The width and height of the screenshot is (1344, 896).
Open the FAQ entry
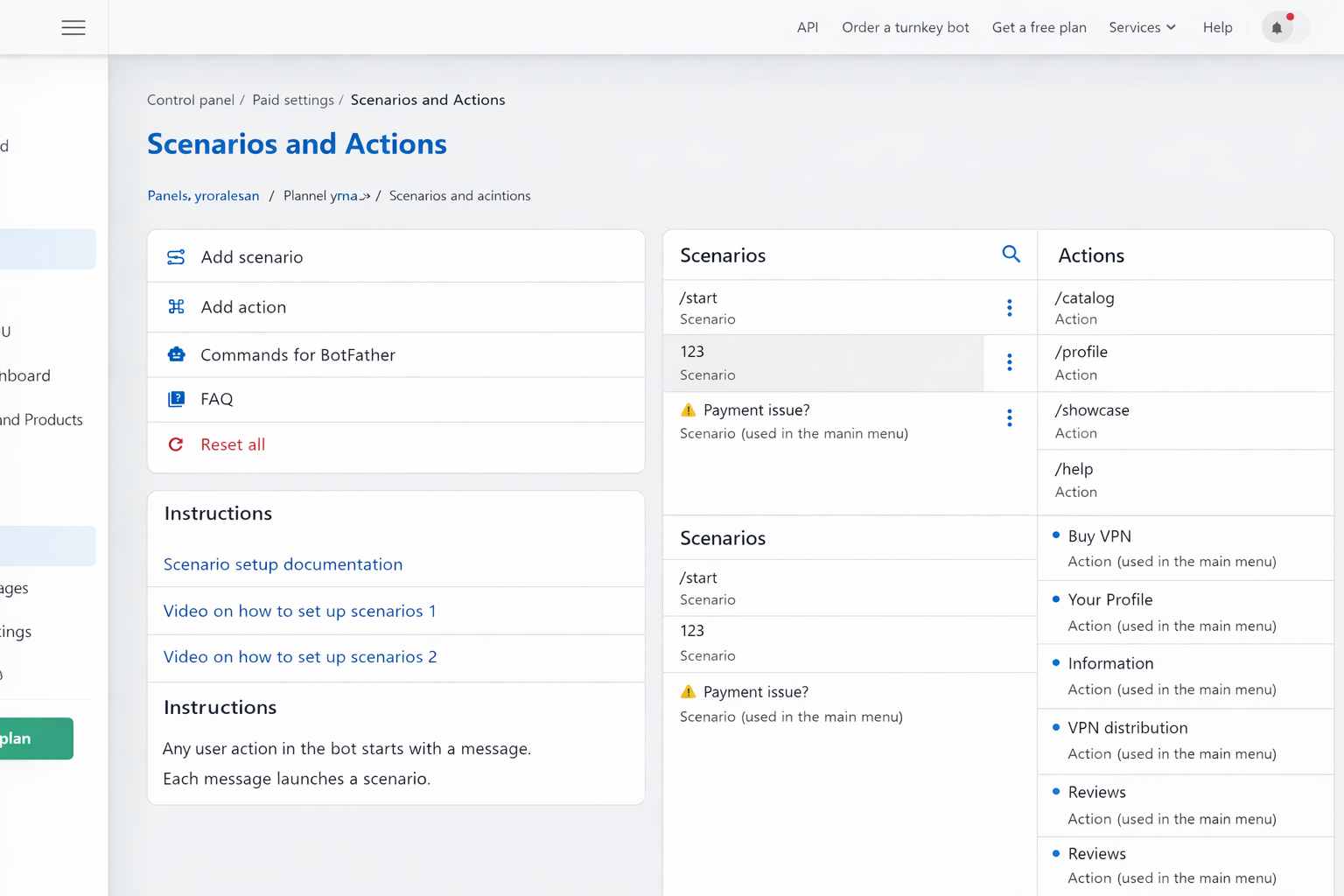click(x=217, y=399)
